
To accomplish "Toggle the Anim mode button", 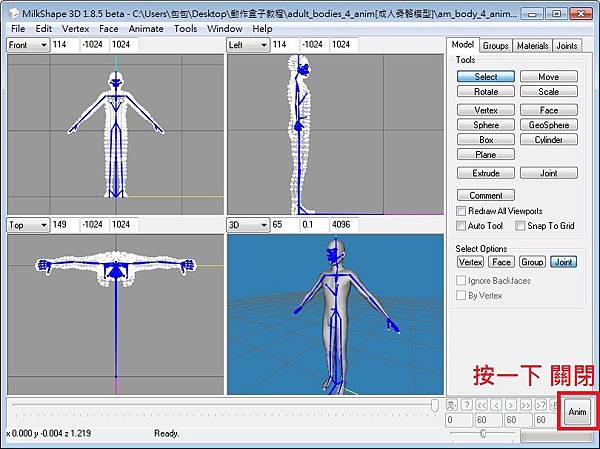I will 577,412.
